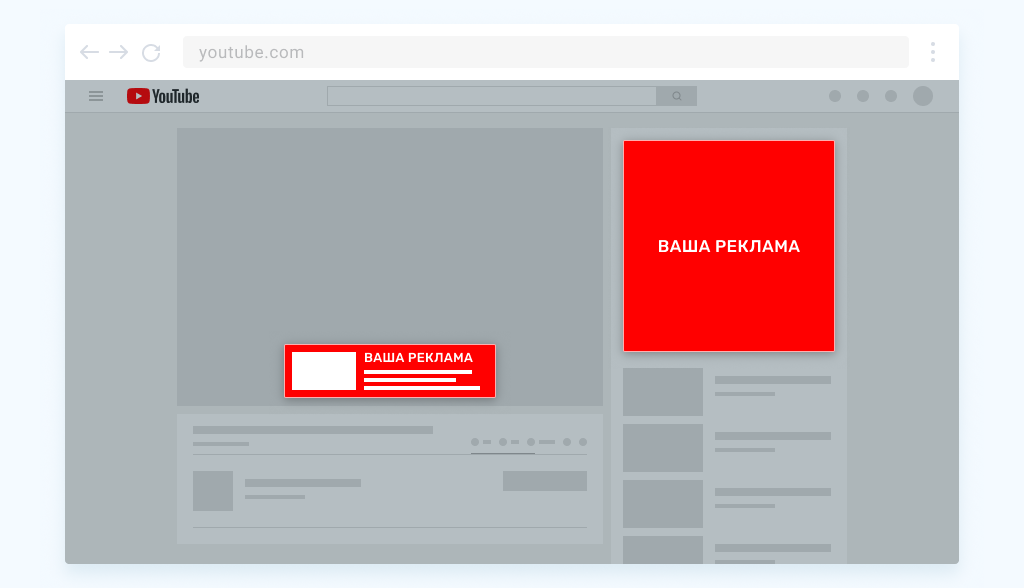Open the browser three-dot menu
Image resolution: width=1024 pixels, height=588 pixels.
[x=933, y=52]
